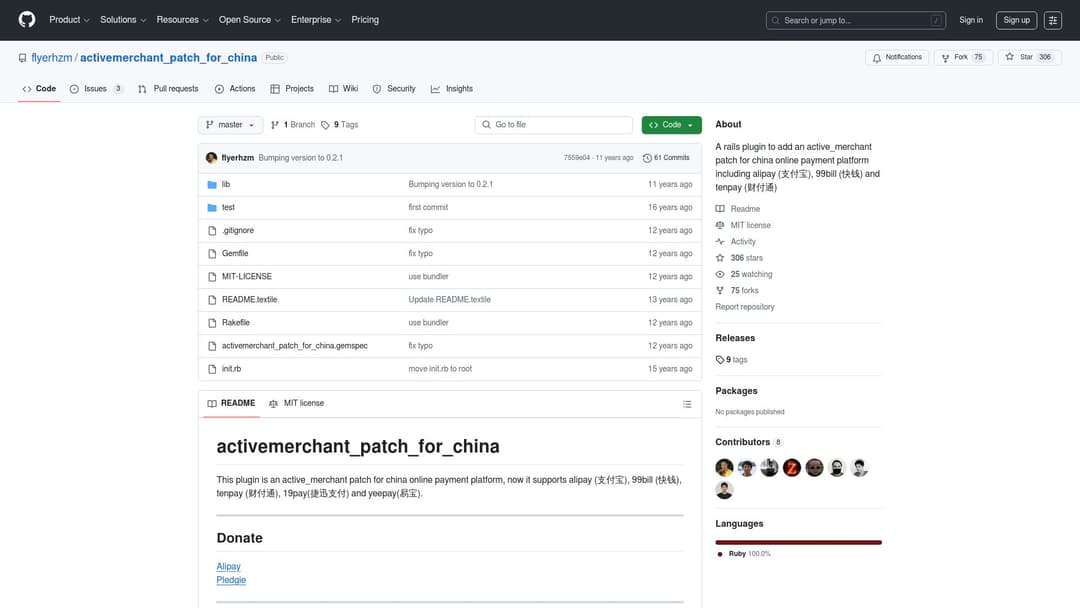Viewport: 1080px width, 608px height.
Task: Click flyerhzm avatar in commit row
Action: pyautogui.click(x=211, y=158)
